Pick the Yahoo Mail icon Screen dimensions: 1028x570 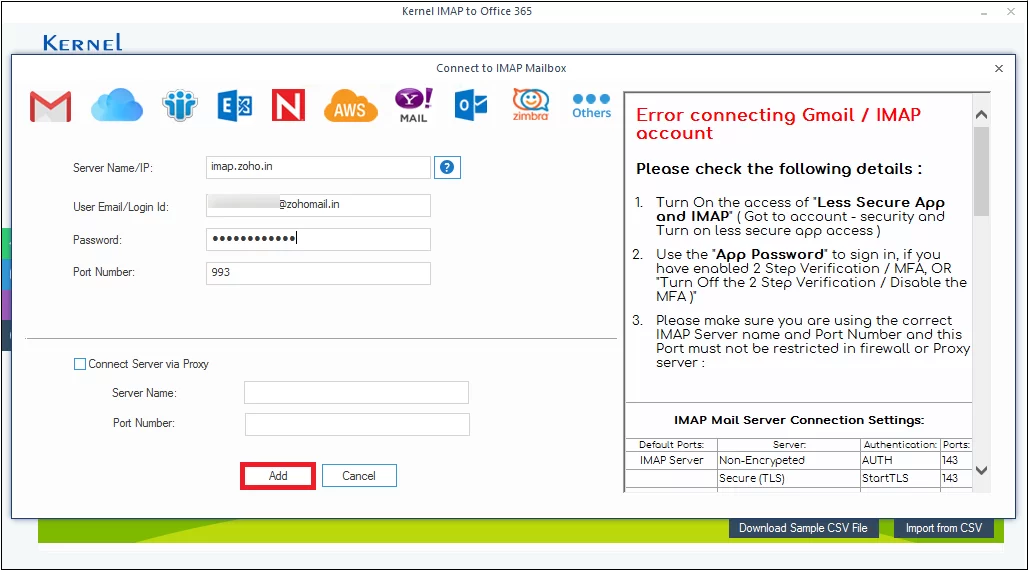tap(413, 106)
